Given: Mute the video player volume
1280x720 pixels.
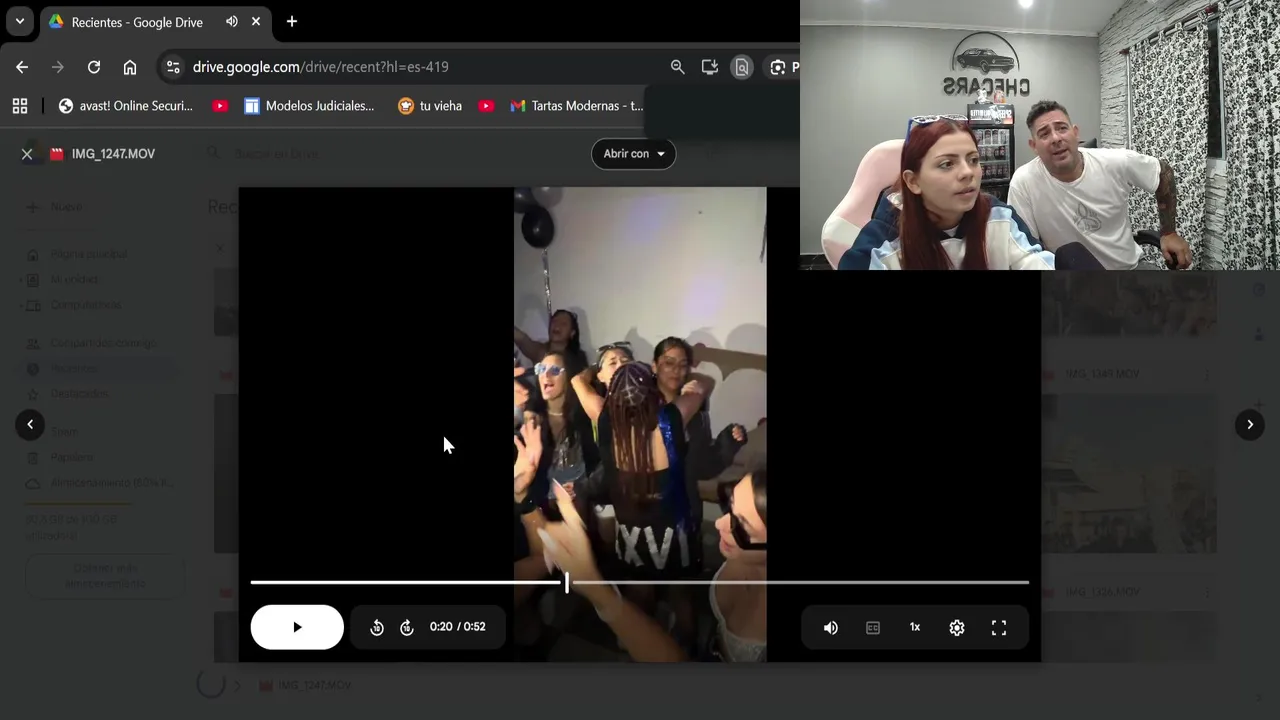Looking at the screenshot, I should [831, 627].
